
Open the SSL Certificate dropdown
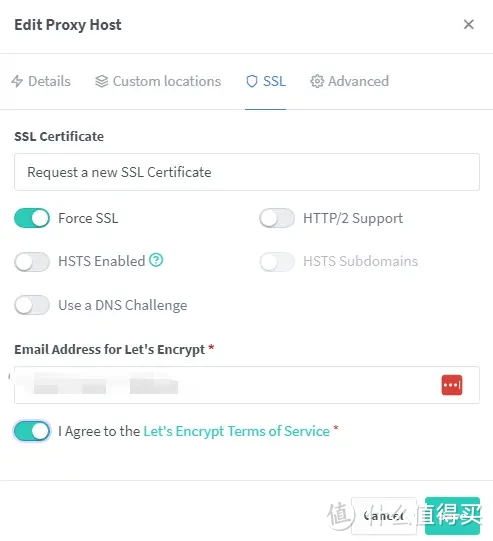click(247, 172)
